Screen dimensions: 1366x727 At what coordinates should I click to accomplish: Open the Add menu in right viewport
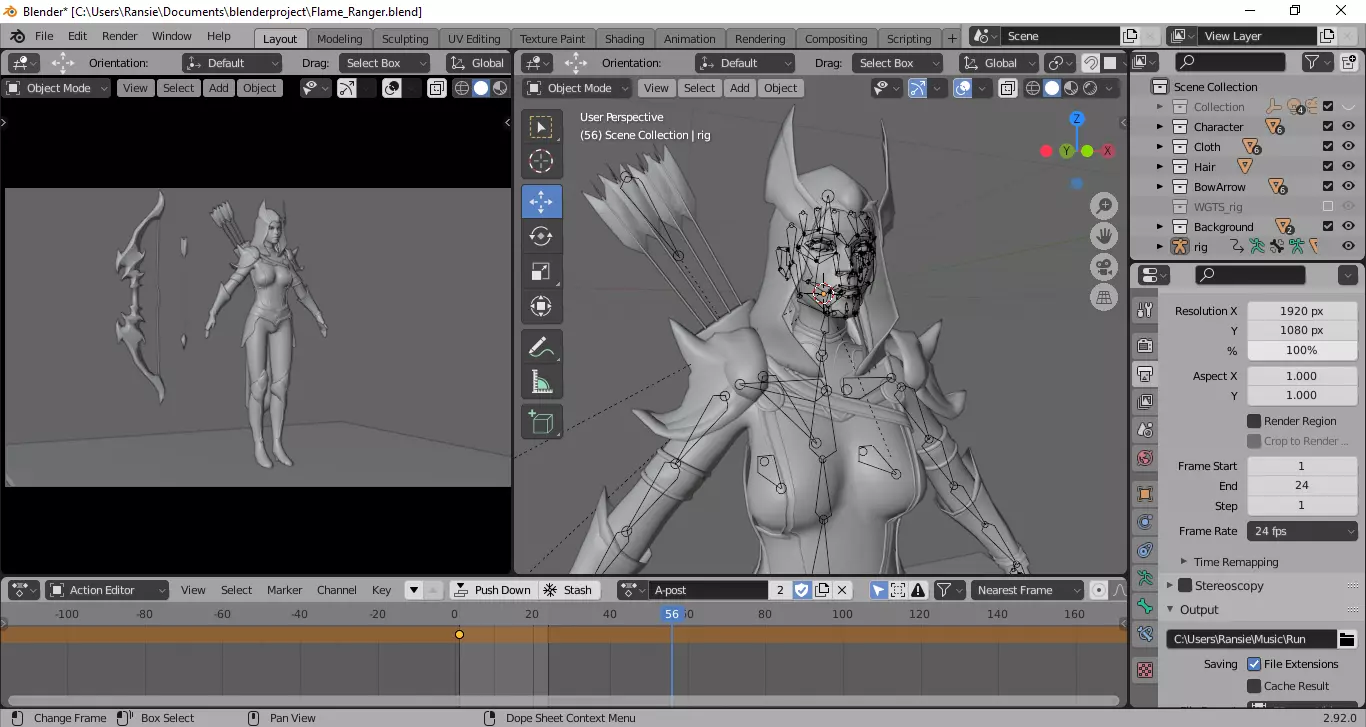click(739, 88)
